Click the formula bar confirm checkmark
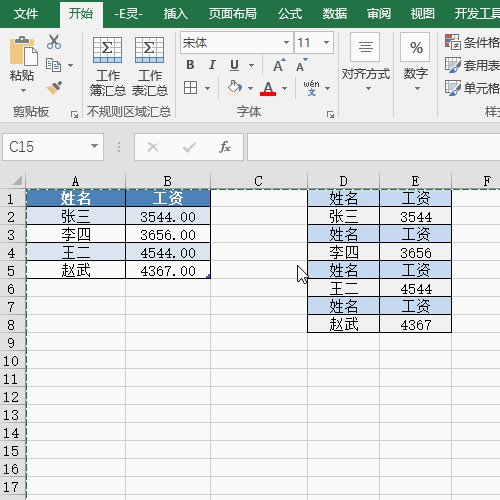The height and width of the screenshot is (500, 500). 189,147
